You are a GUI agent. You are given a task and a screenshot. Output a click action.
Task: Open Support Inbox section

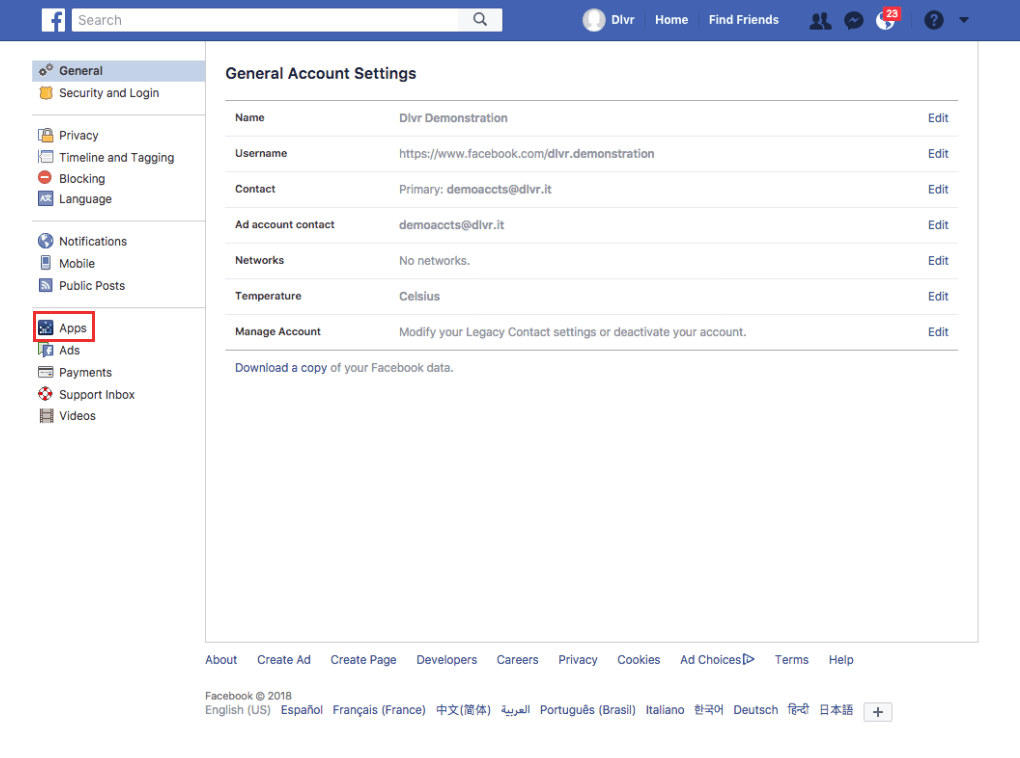tap(97, 394)
